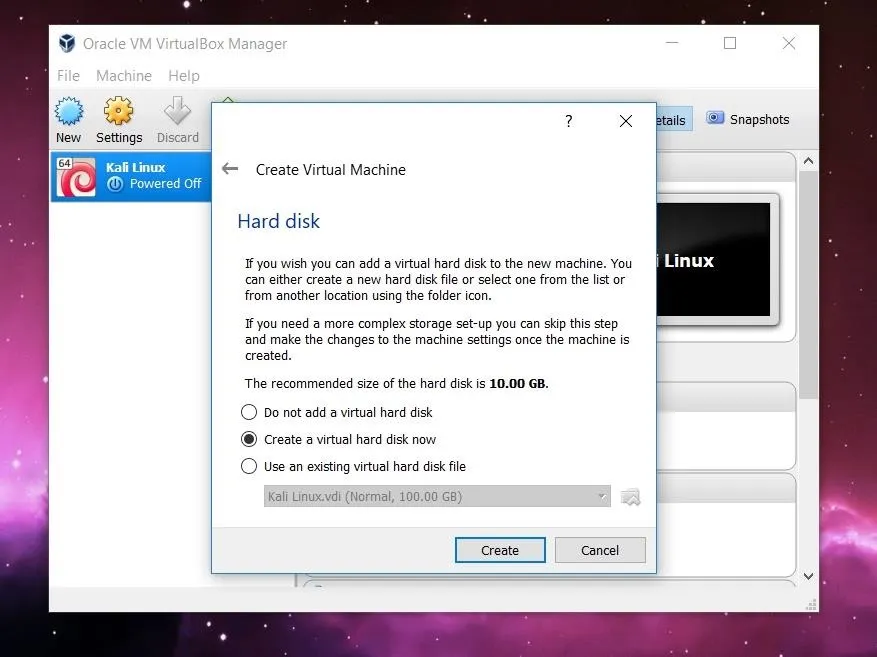Screen dimensions: 877x657
Task: Click the Snapshots camera icon
Action: 714,118
